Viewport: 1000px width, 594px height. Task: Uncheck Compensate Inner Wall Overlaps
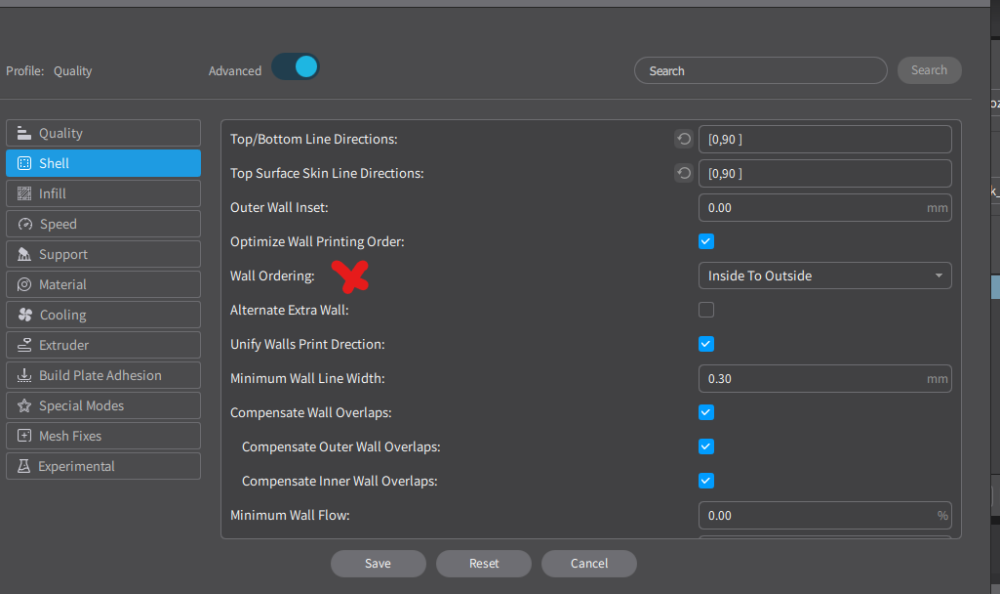point(706,480)
